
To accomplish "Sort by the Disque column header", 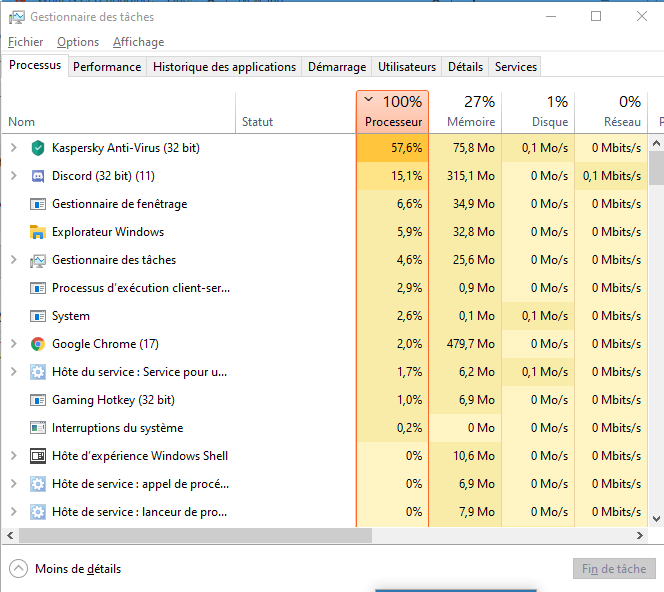I will [x=538, y=112].
